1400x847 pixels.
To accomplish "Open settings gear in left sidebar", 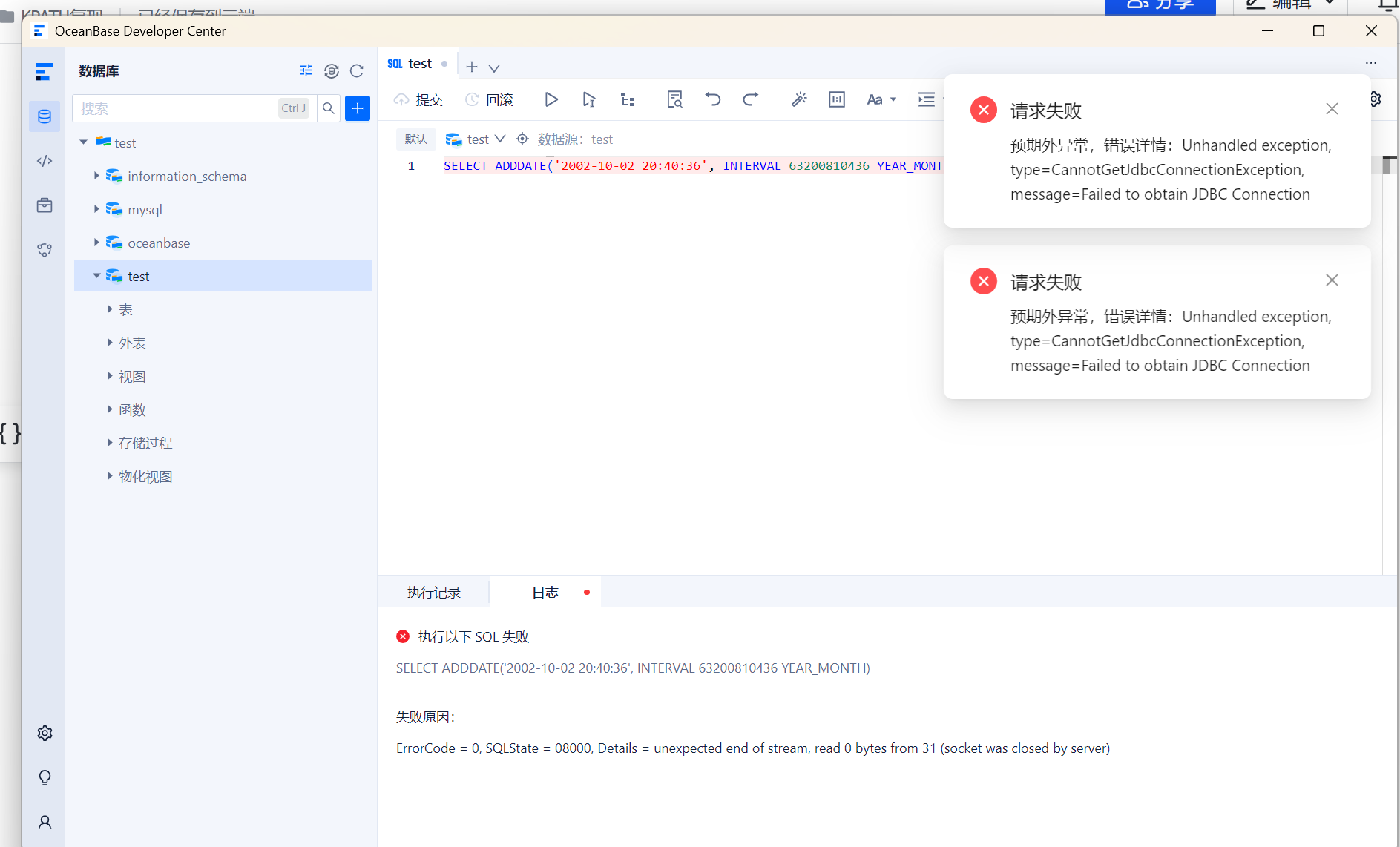I will coord(45,733).
